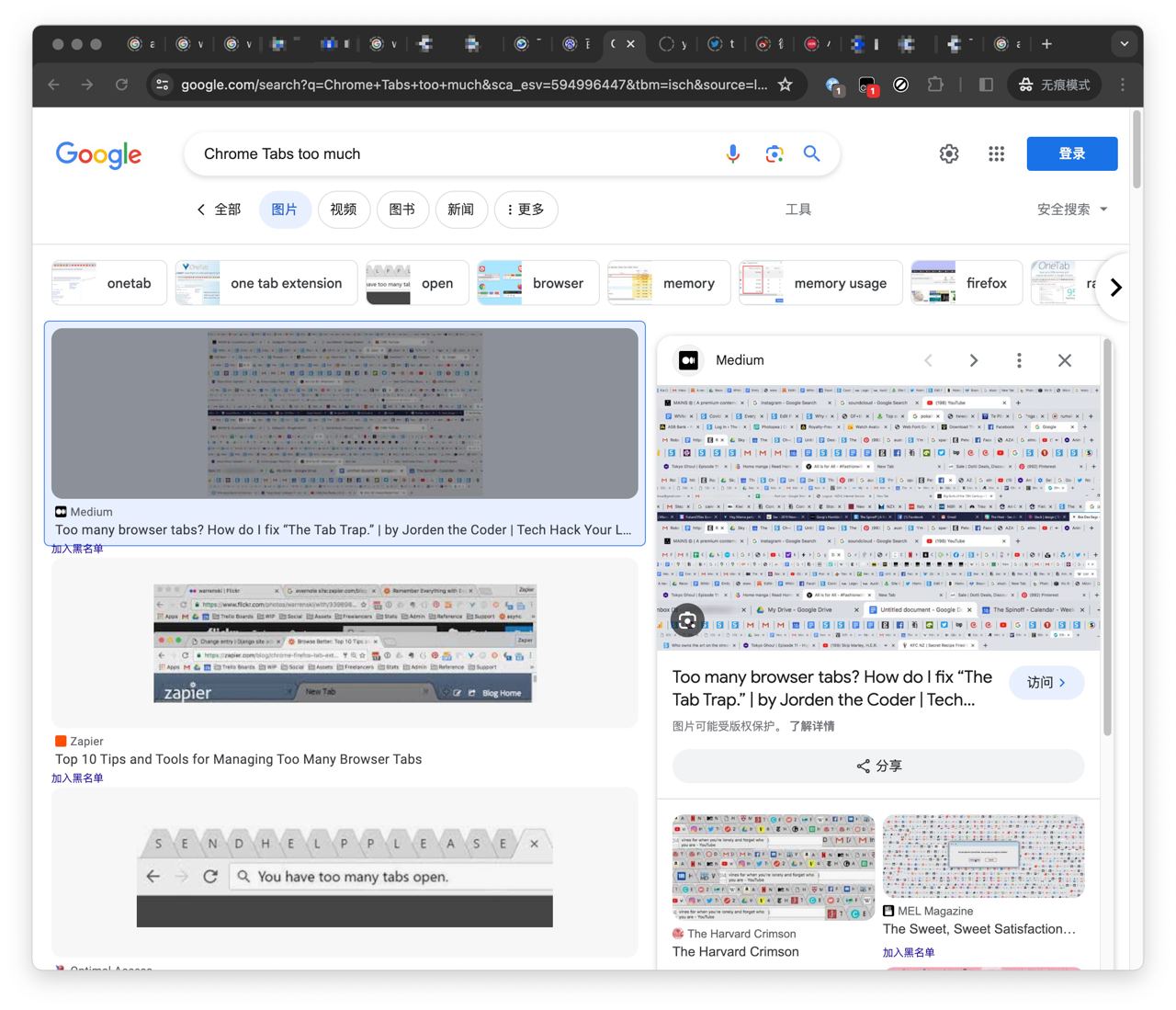Click the 分享 share button
Image resolution: width=1176 pixels, height=1010 pixels.
click(878, 766)
